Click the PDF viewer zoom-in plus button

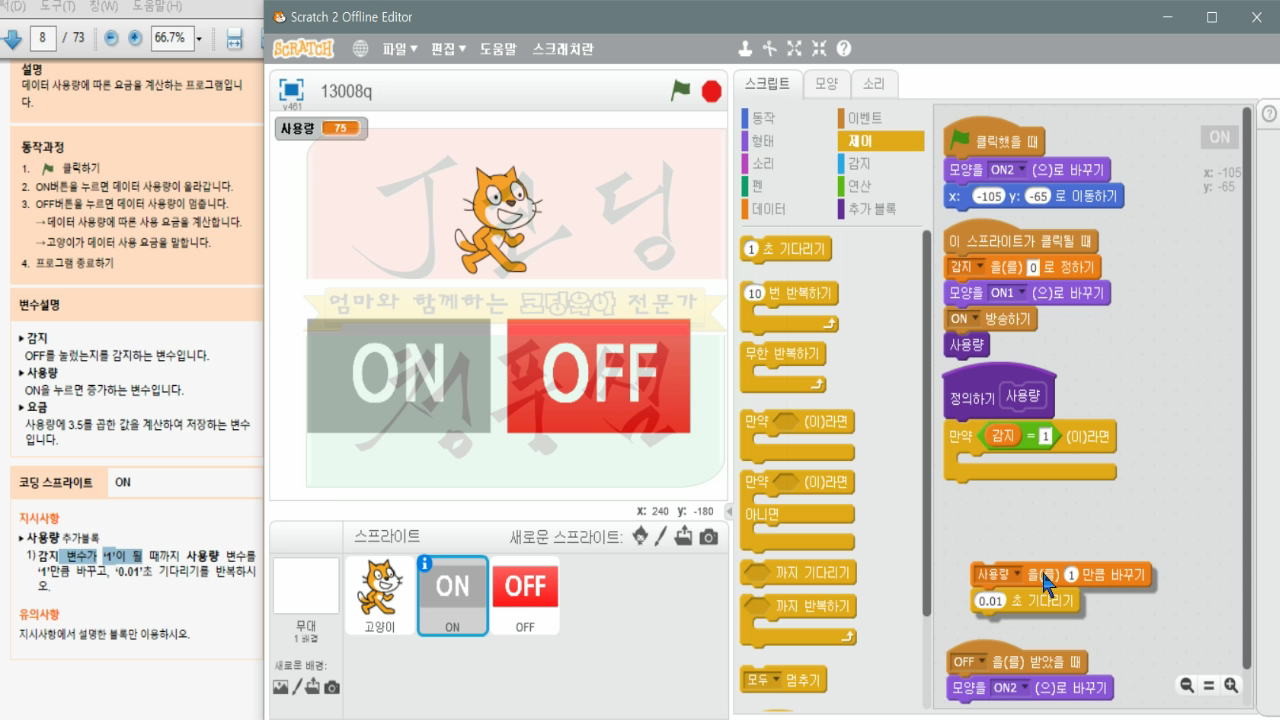coord(134,38)
